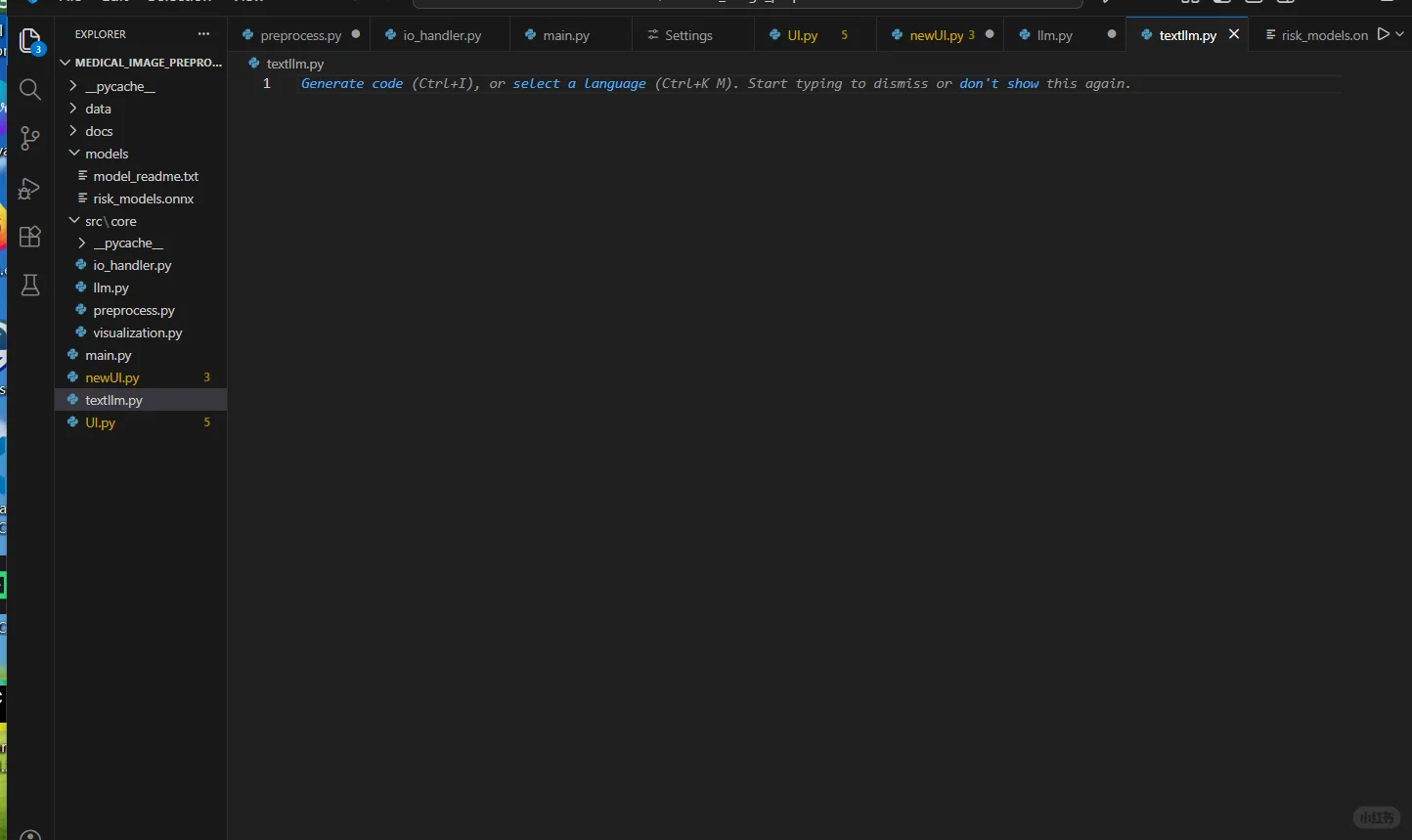1412x840 pixels.
Task: Open the Source Control panel
Action: tap(29, 138)
